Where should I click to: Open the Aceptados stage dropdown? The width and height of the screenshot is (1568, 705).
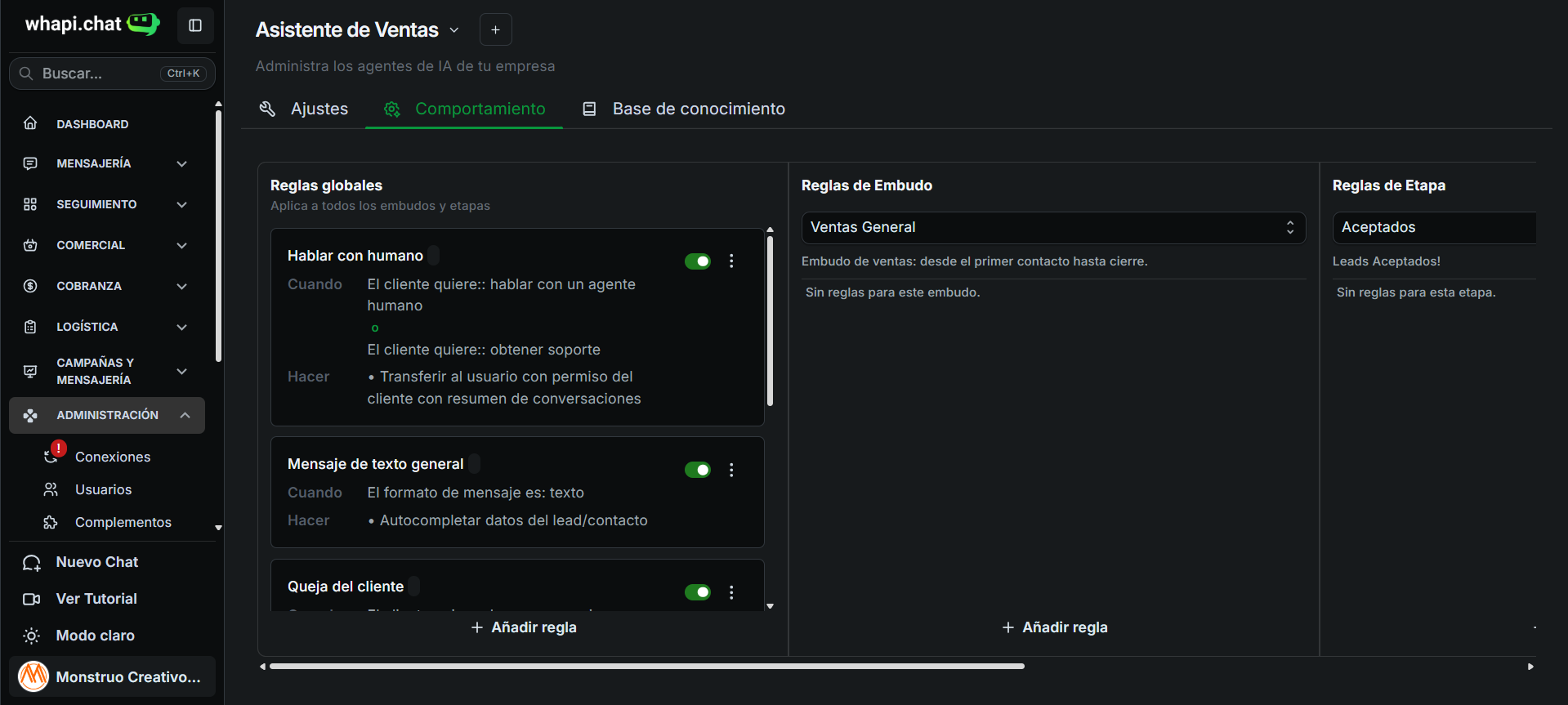[1434, 227]
